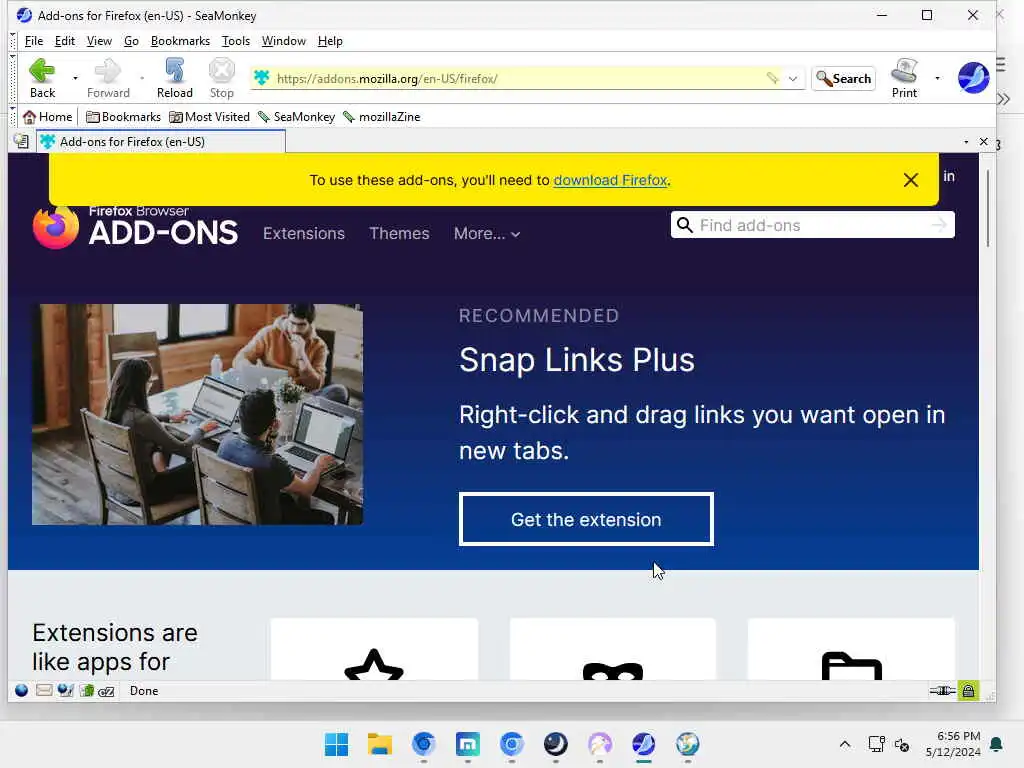Open the moon-icon browser in taskbar
The width and height of the screenshot is (1024, 768).
pyautogui.click(x=556, y=744)
